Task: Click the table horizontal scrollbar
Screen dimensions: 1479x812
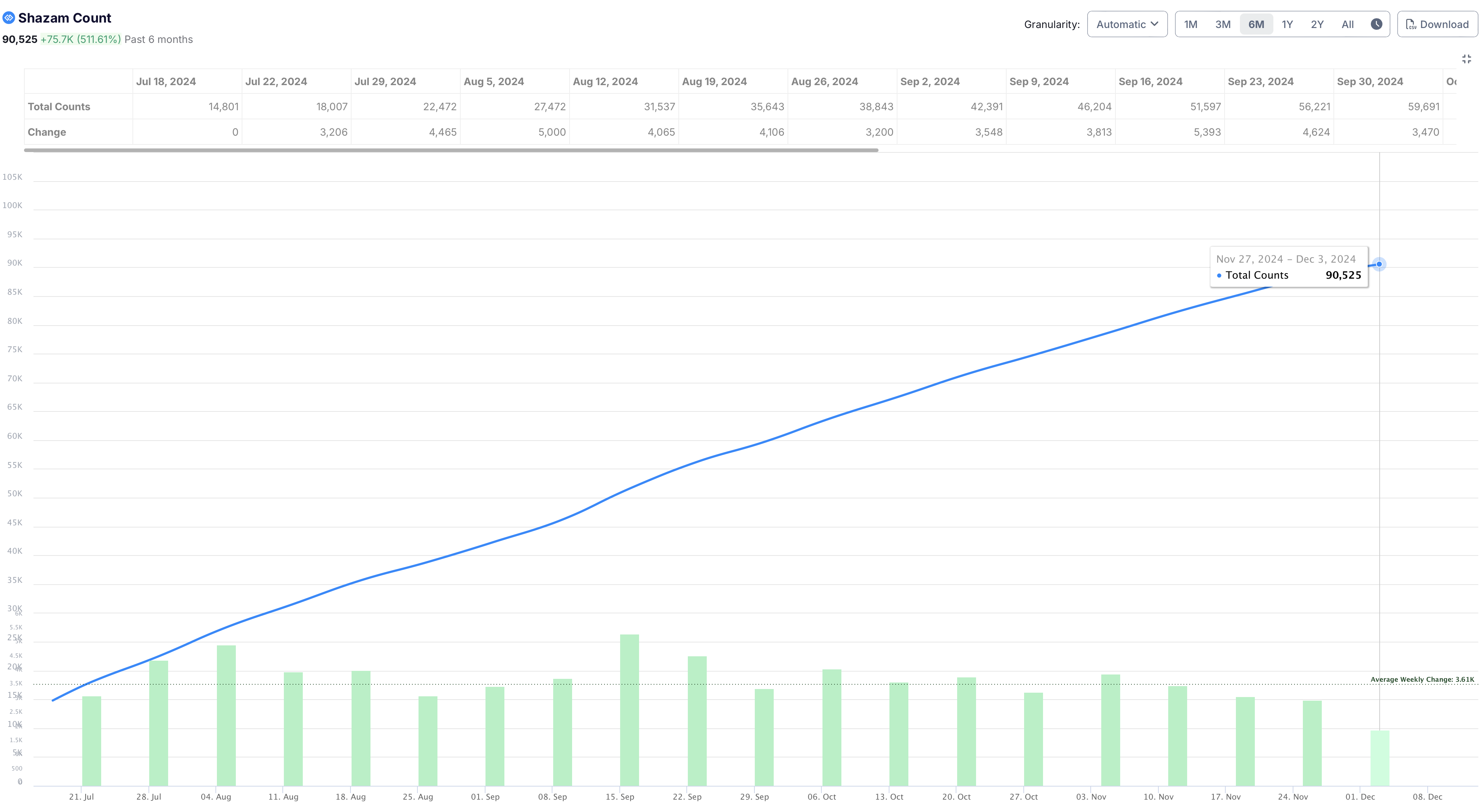Action: (451, 150)
